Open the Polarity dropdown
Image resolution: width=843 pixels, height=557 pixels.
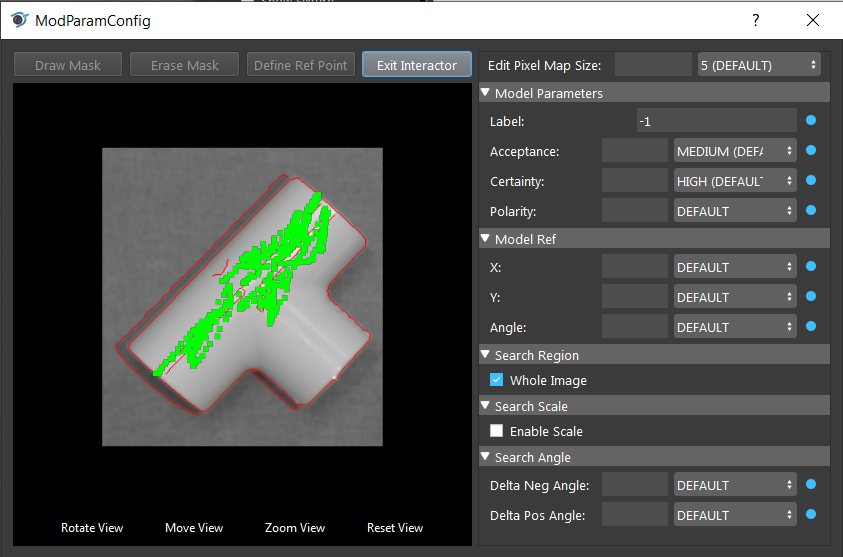[735, 211]
